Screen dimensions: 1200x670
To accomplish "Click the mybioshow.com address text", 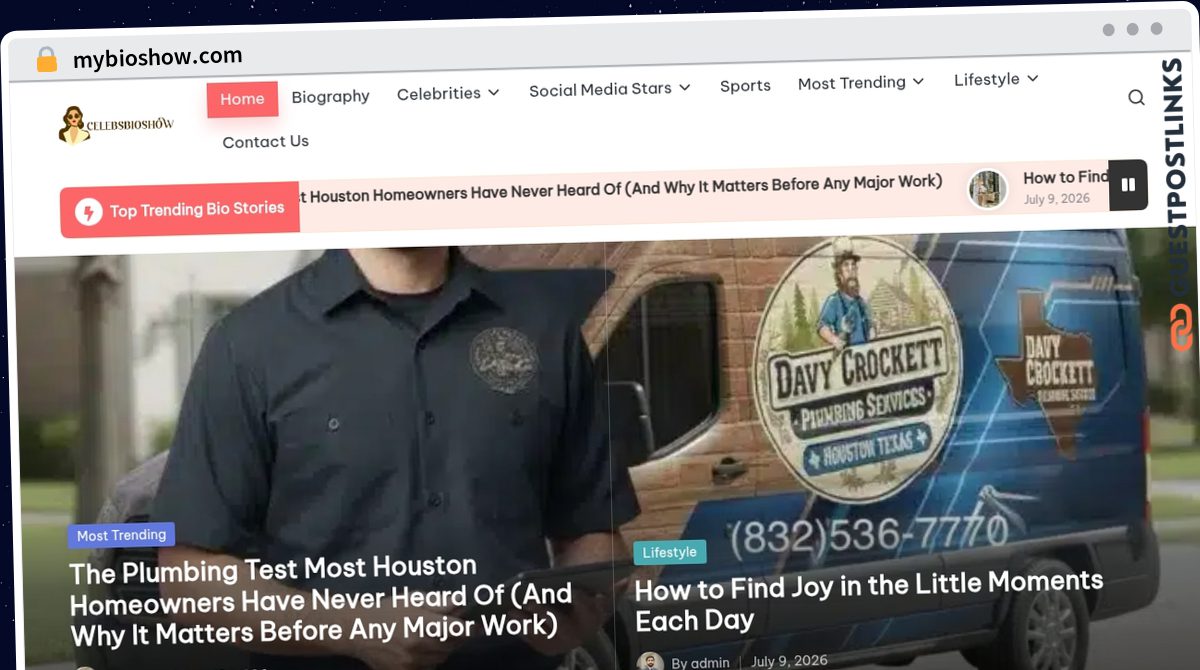I will pyautogui.click(x=157, y=58).
